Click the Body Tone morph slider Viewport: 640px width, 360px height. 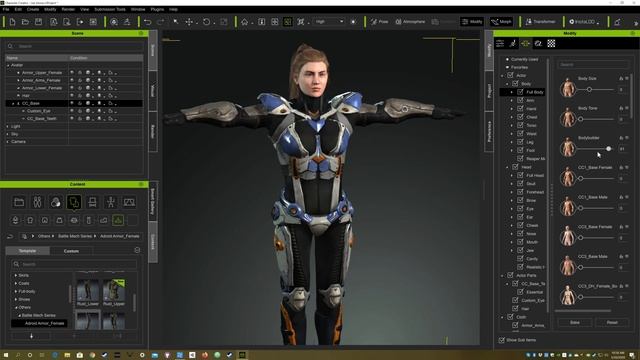click(x=596, y=119)
